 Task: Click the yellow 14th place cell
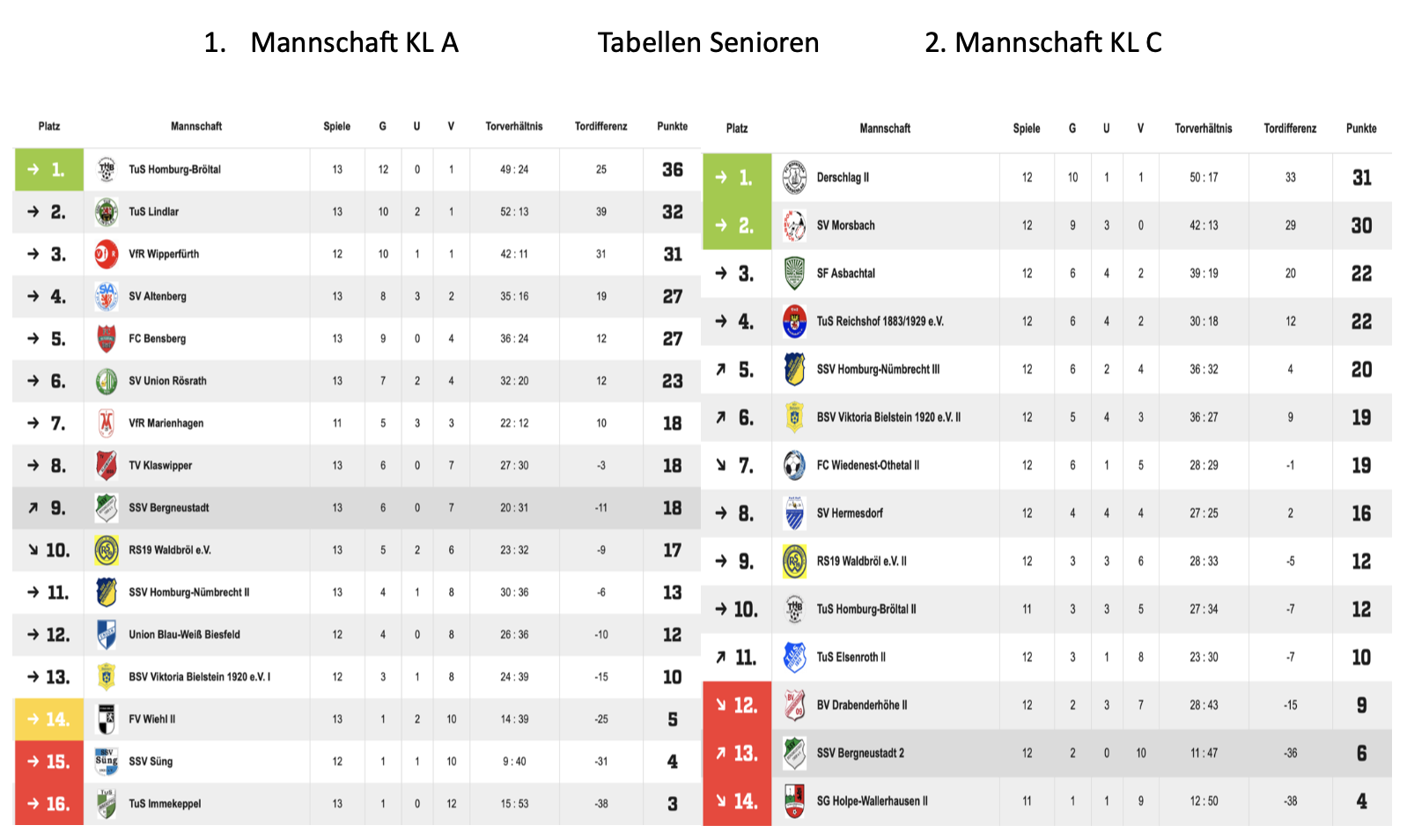tap(49, 718)
